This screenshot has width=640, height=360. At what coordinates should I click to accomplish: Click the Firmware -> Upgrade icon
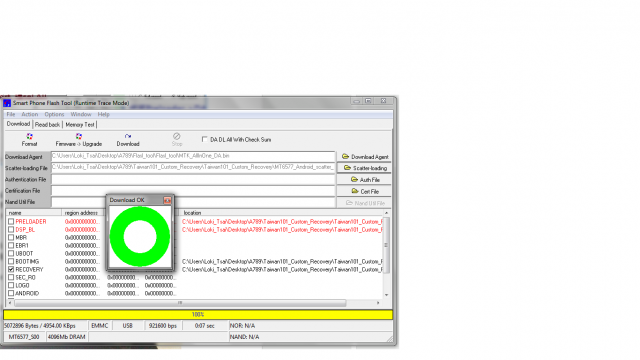click(79, 140)
